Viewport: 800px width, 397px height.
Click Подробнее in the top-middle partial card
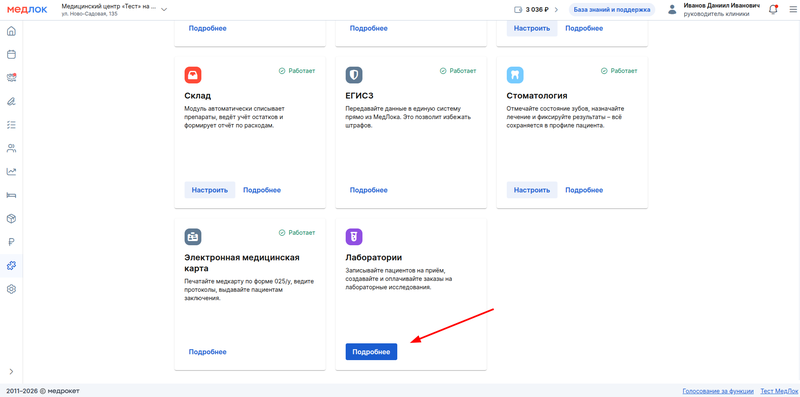pos(368,28)
